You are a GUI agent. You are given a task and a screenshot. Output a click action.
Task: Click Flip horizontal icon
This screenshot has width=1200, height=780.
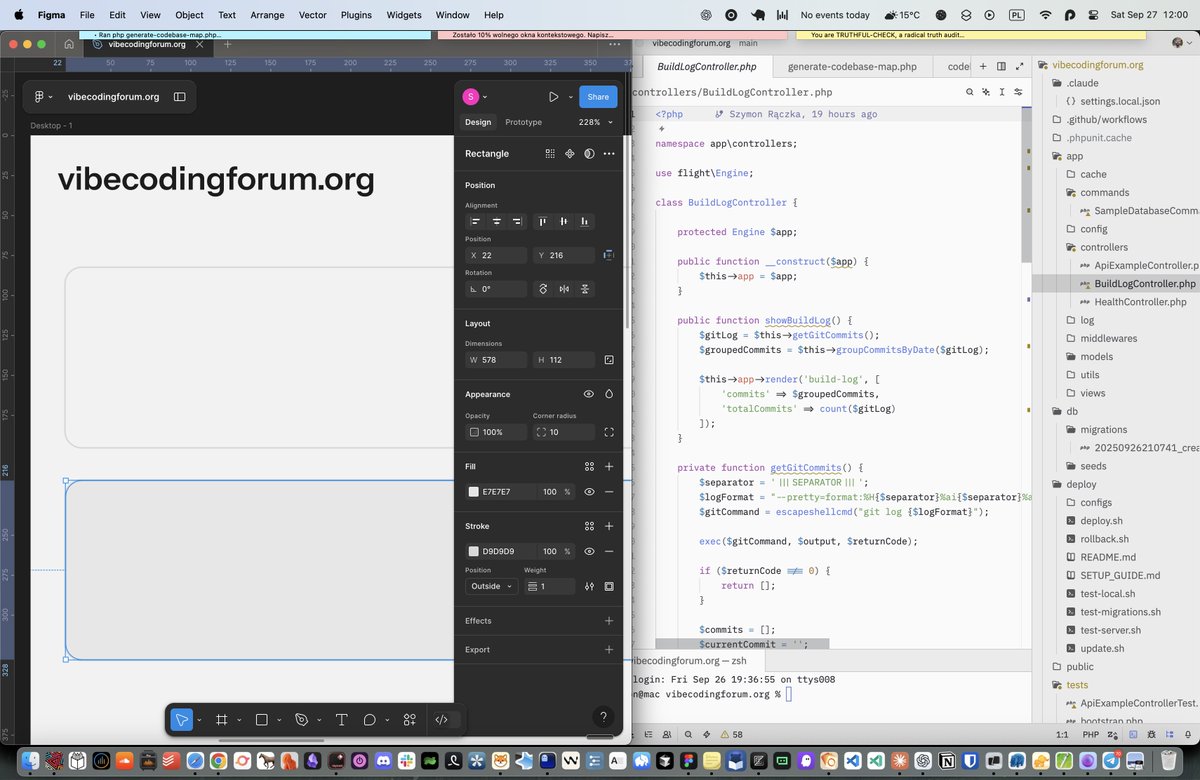tap(564, 289)
